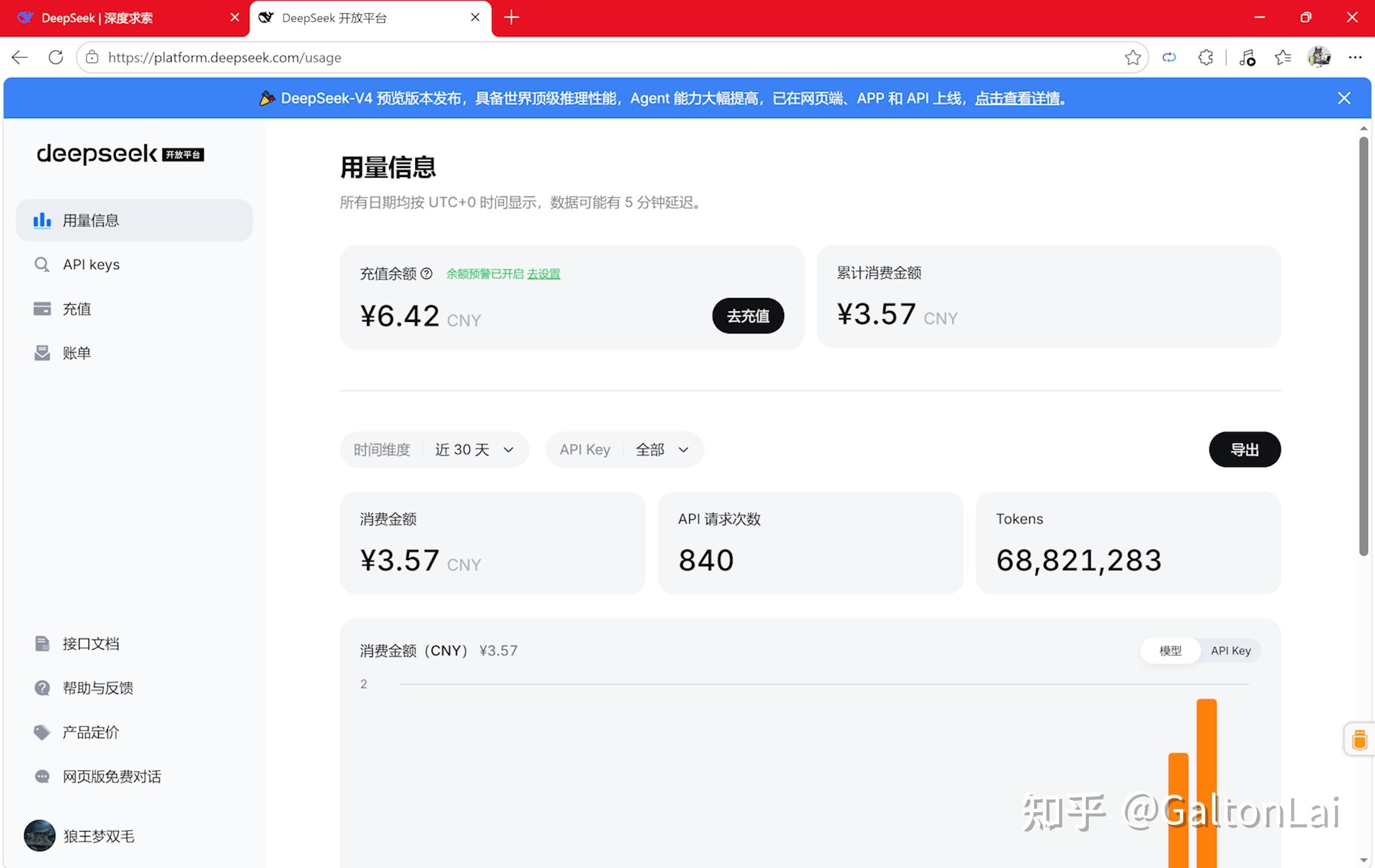
Task: Open the 用量信息 bar chart icon in sidebar
Action: 42,220
